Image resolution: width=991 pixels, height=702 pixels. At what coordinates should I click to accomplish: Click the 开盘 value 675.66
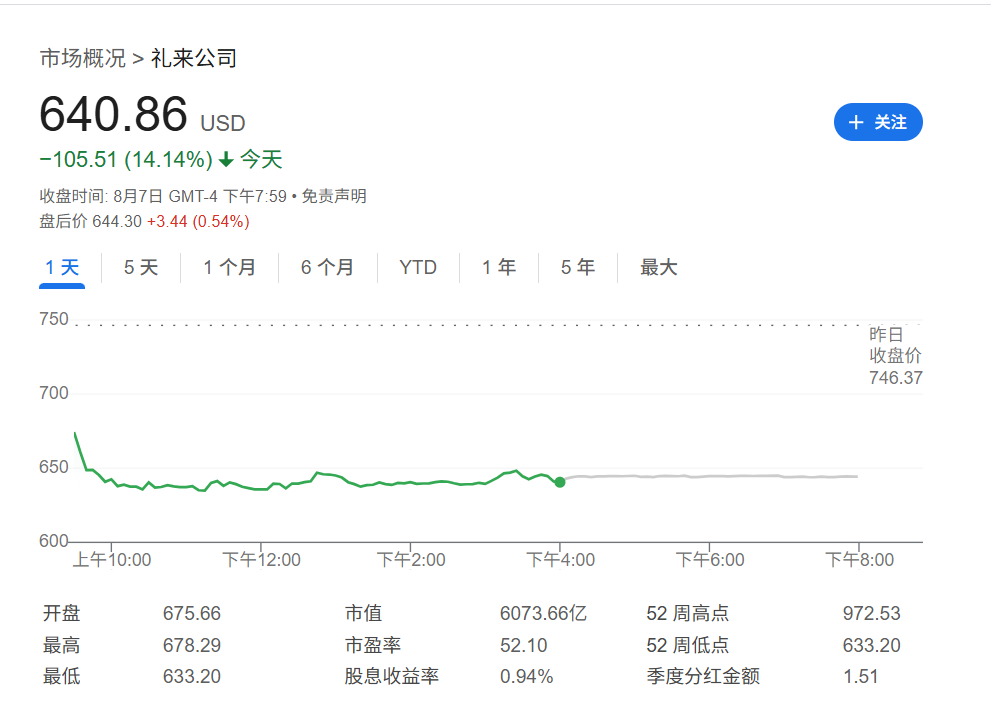tap(192, 613)
